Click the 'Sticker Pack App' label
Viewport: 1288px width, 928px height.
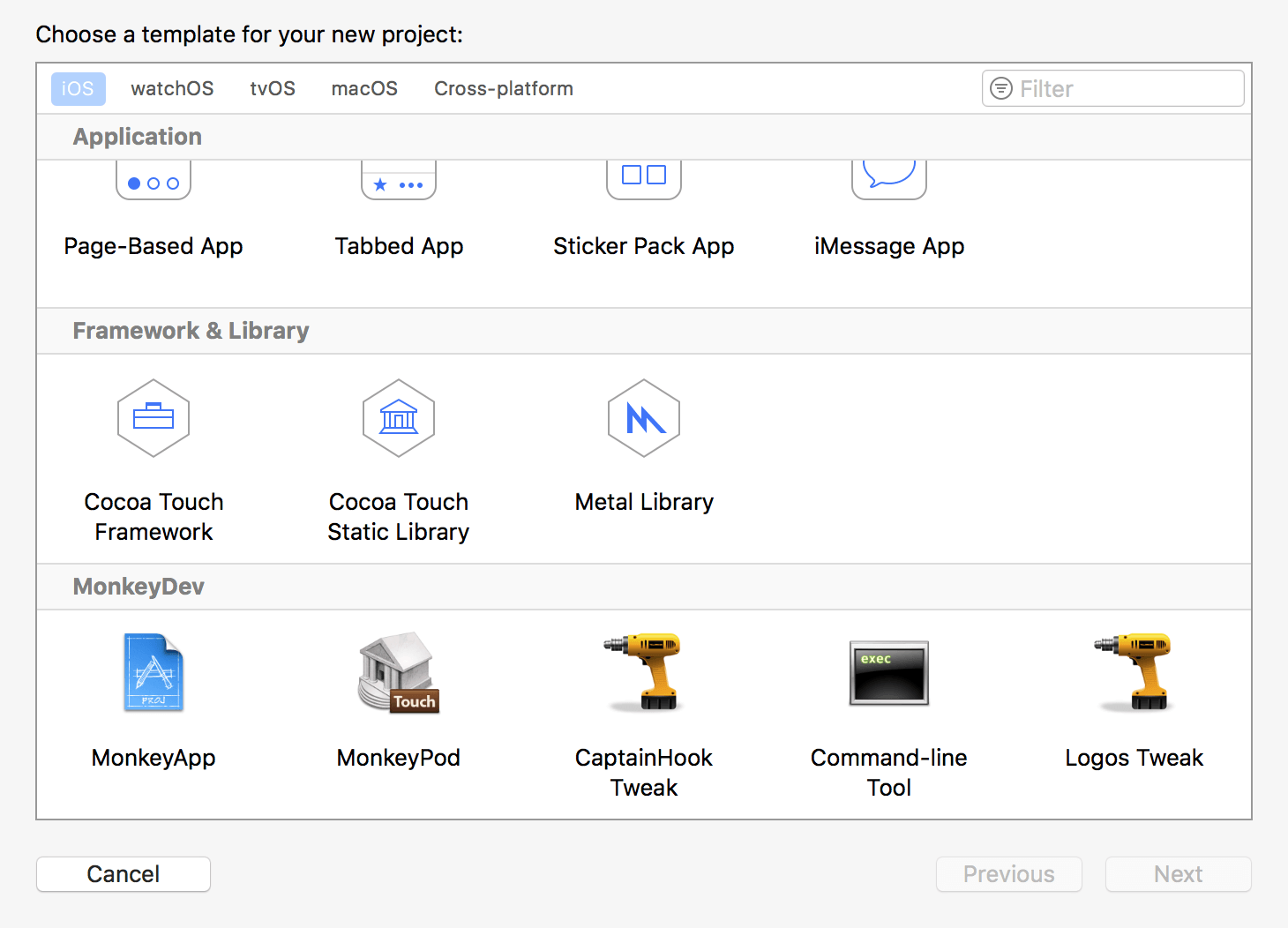(644, 246)
